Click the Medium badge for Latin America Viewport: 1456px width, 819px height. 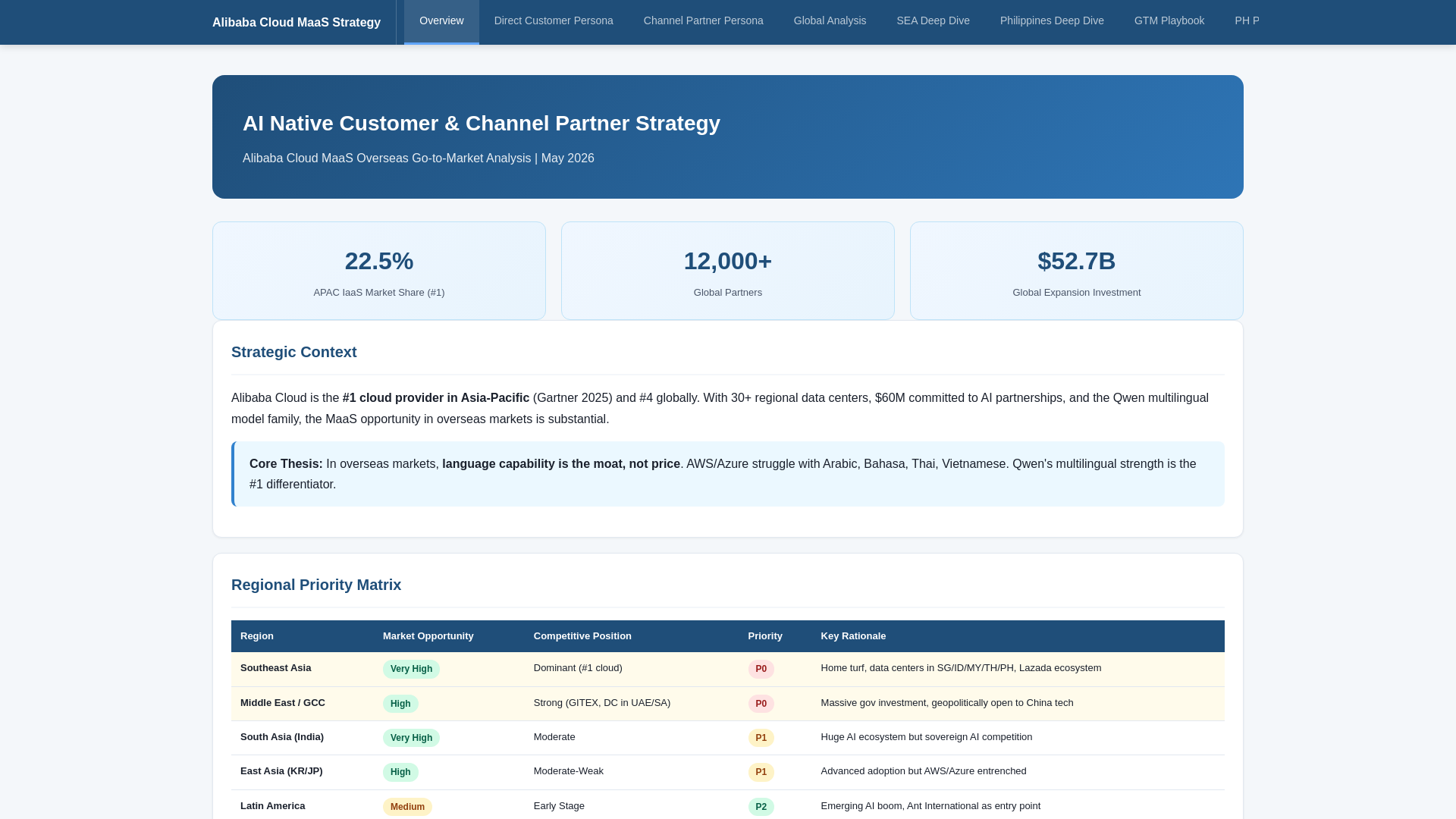(407, 807)
